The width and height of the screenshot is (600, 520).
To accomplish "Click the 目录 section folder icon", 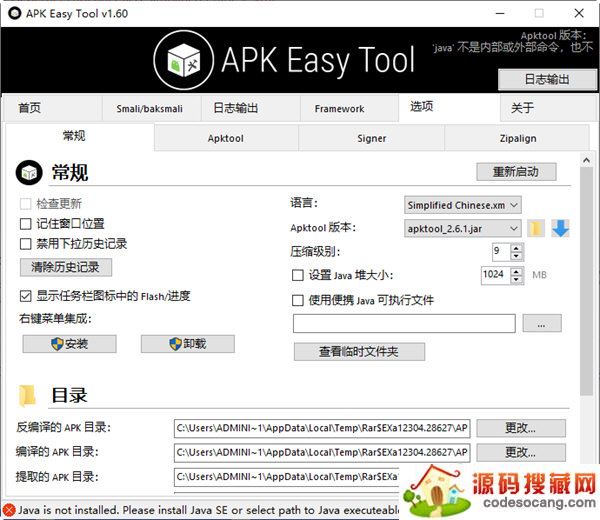I will coord(28,395).
